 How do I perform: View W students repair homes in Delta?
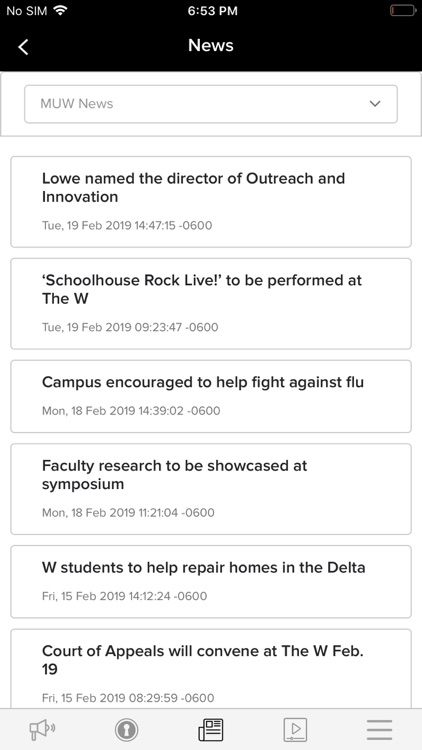coord(211,582)
